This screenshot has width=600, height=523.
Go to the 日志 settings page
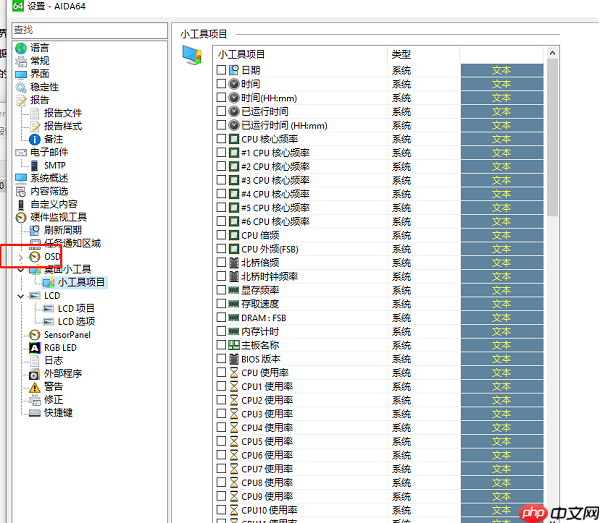[x=53, y=361]
